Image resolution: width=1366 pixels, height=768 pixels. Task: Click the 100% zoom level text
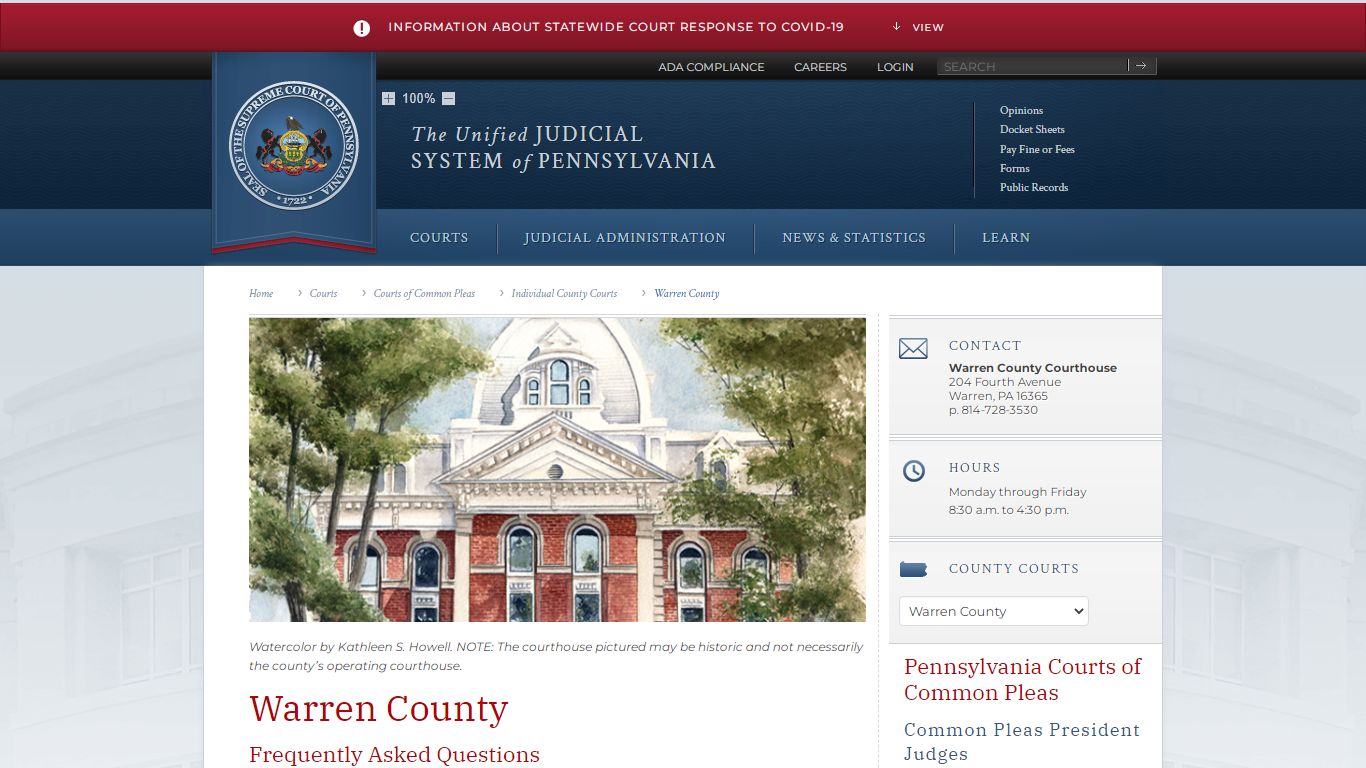click(418, 98)
